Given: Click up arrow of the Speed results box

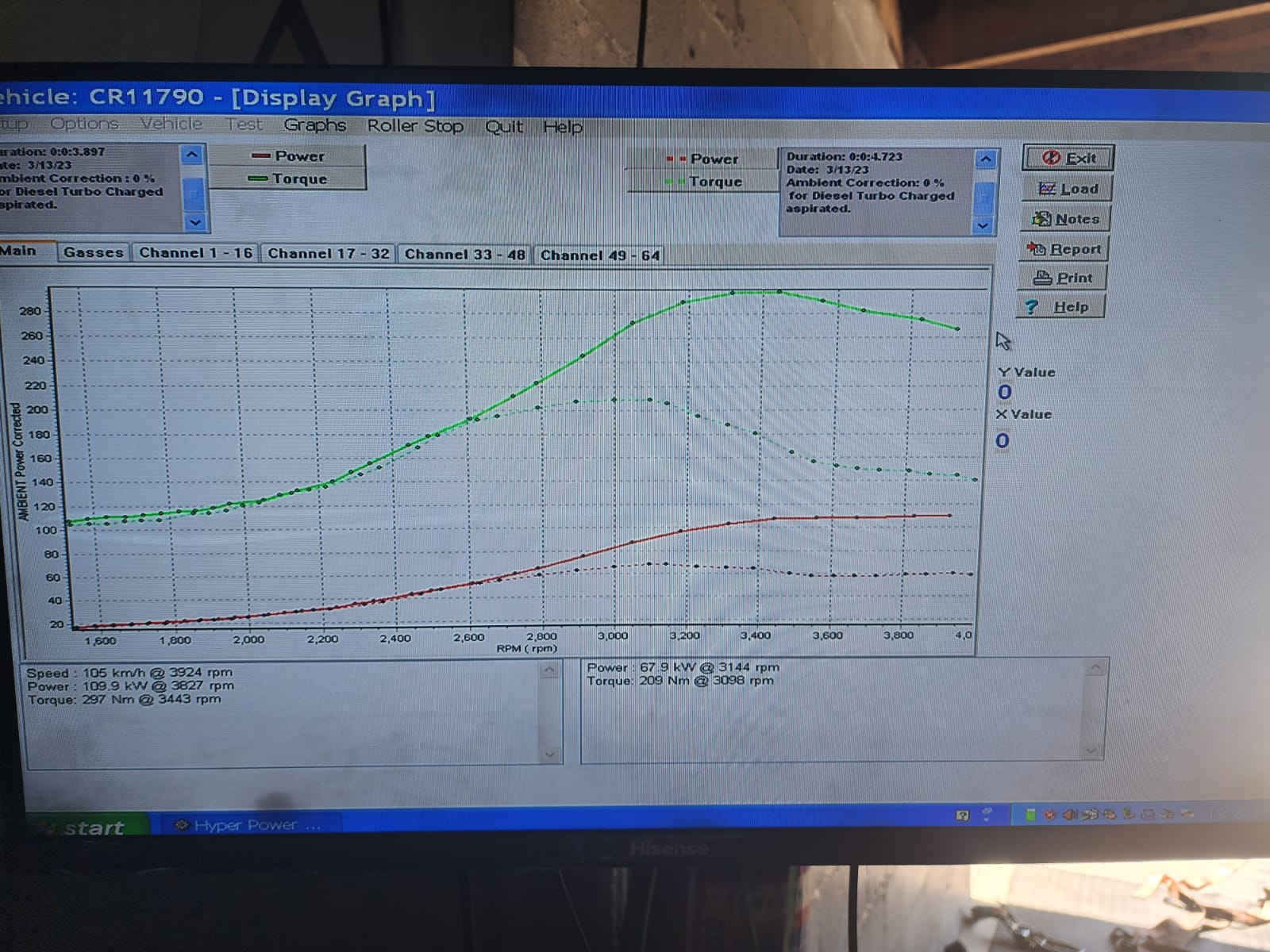Looking at the screenshot, I should (x=549, y=671).
